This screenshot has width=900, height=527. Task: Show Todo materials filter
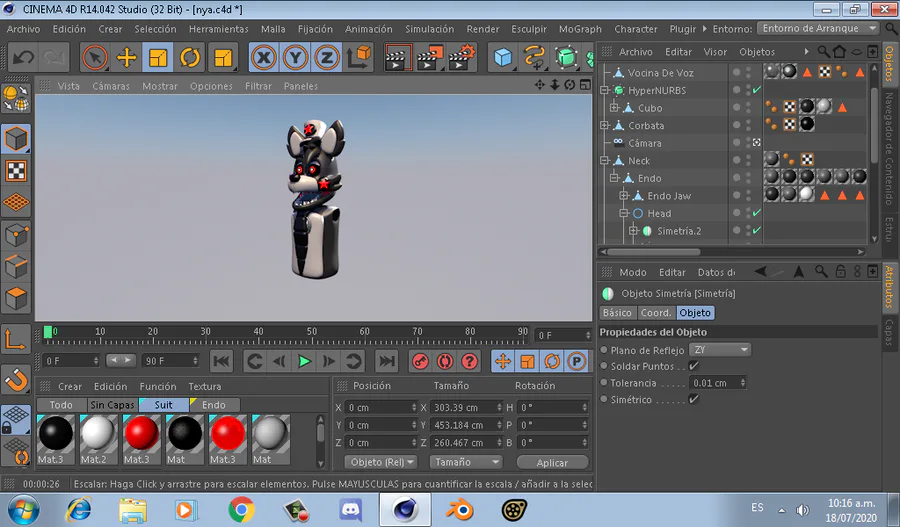tap(61, 405)
